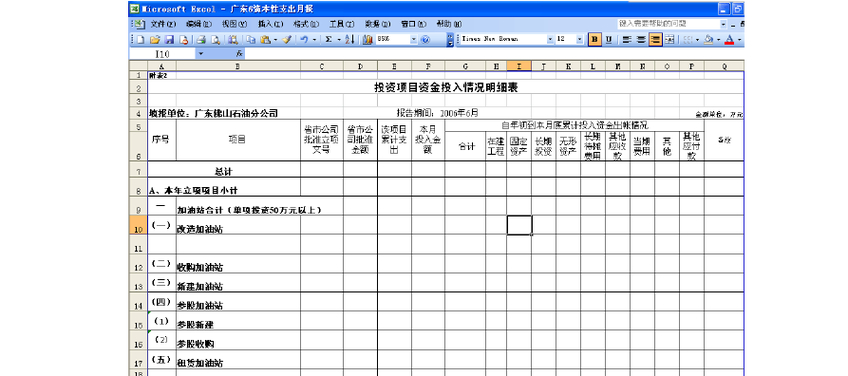Click the Excel document icon left of the menu bar
The height and width of the screenshot is (376, 848).
pos(139,24)
